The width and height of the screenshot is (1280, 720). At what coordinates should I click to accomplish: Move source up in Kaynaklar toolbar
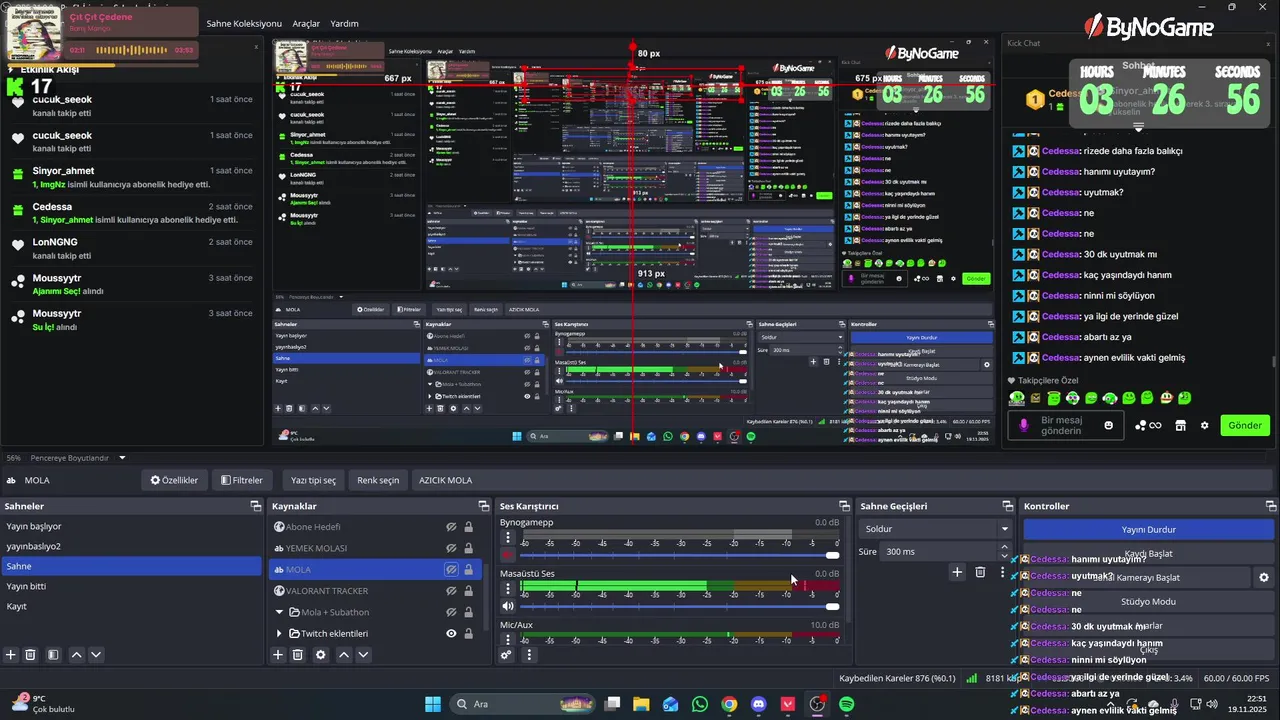(x=343, y=654)
